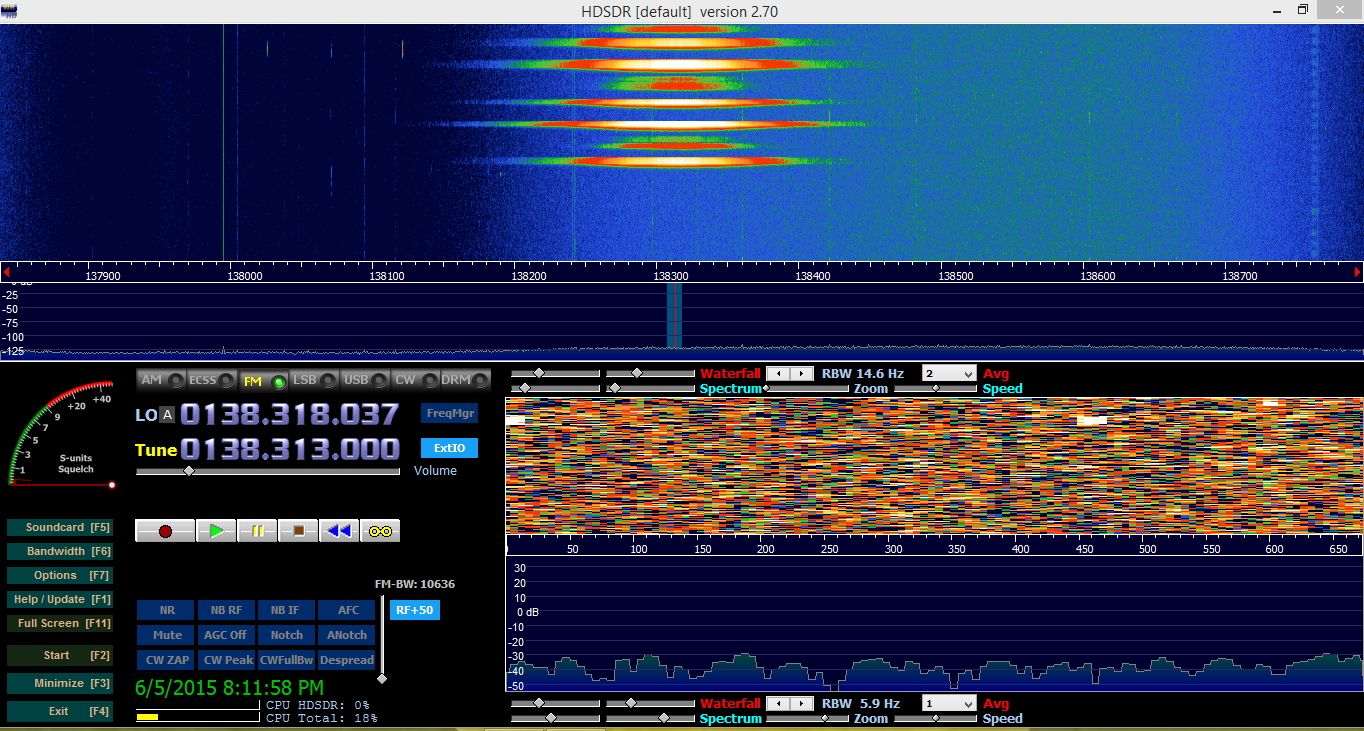Click the lower Speed slider
This screenshot has height=731, width=1364.
(935, 718)
